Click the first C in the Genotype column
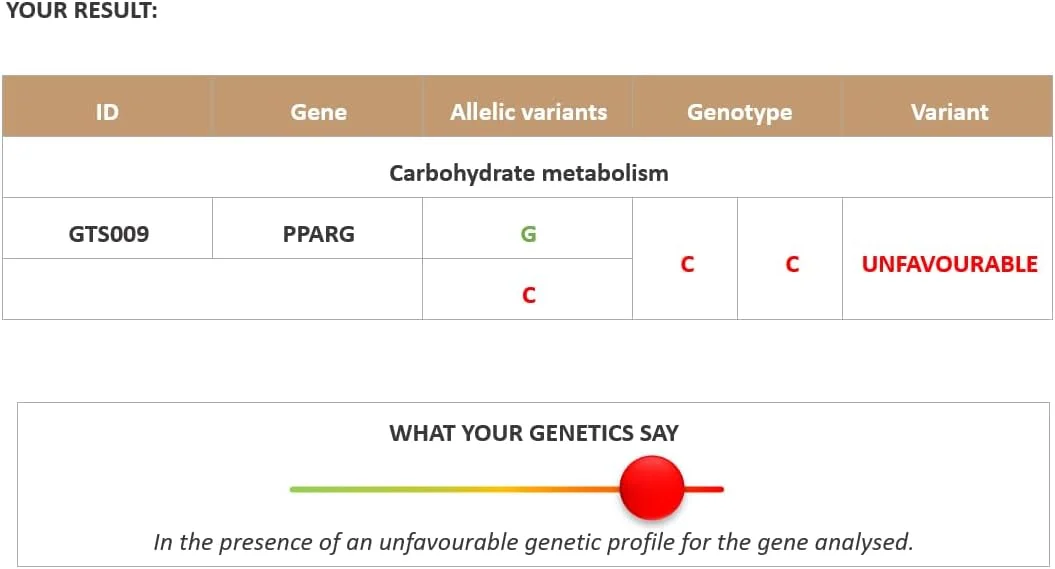Image resolution: width=1055 pixels, height=569 pixels. (686, 264)
